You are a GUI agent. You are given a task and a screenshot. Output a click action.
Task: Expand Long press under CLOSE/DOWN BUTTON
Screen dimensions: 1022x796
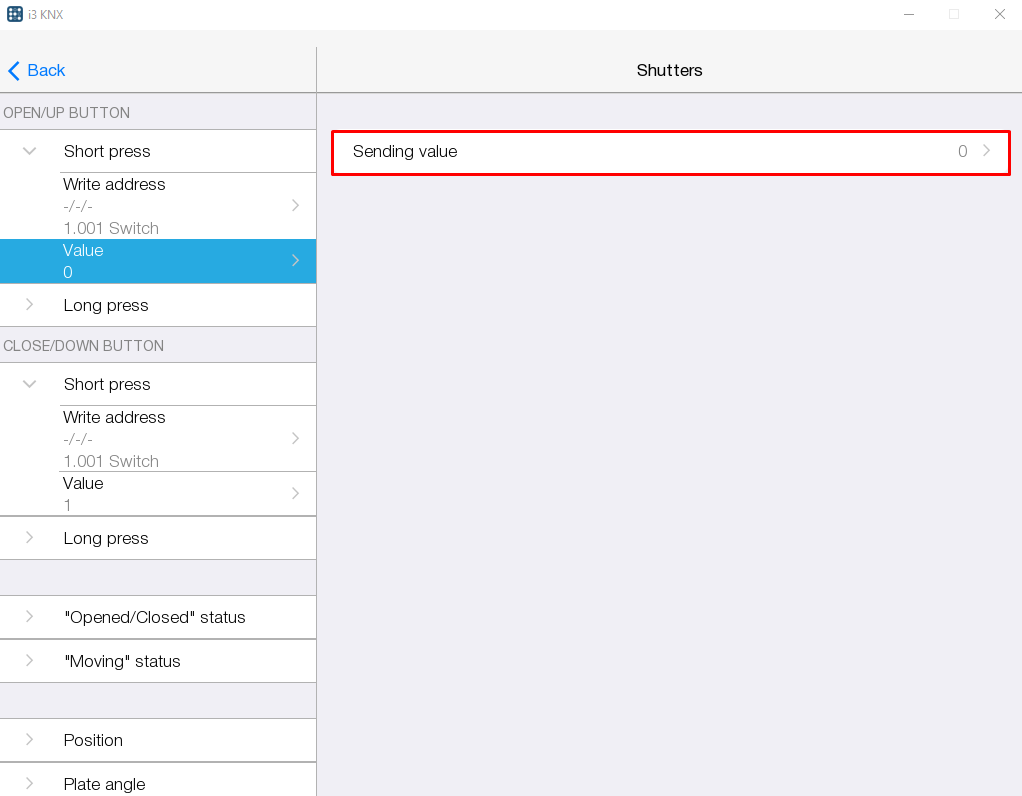30,538
